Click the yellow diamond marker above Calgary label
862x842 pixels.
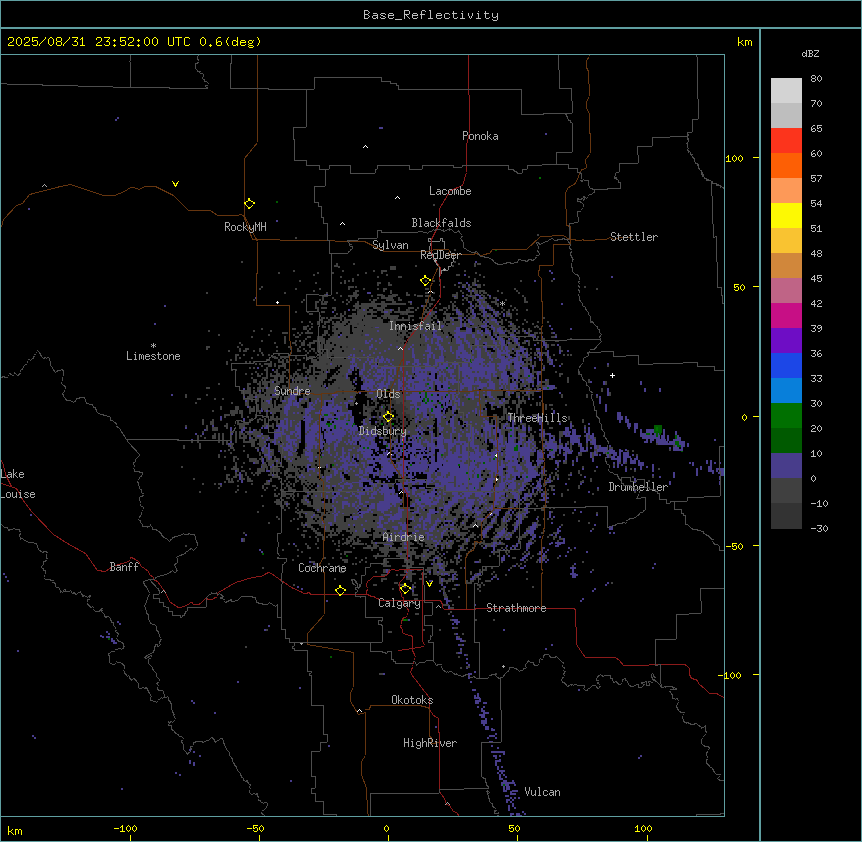pos(405,589)
